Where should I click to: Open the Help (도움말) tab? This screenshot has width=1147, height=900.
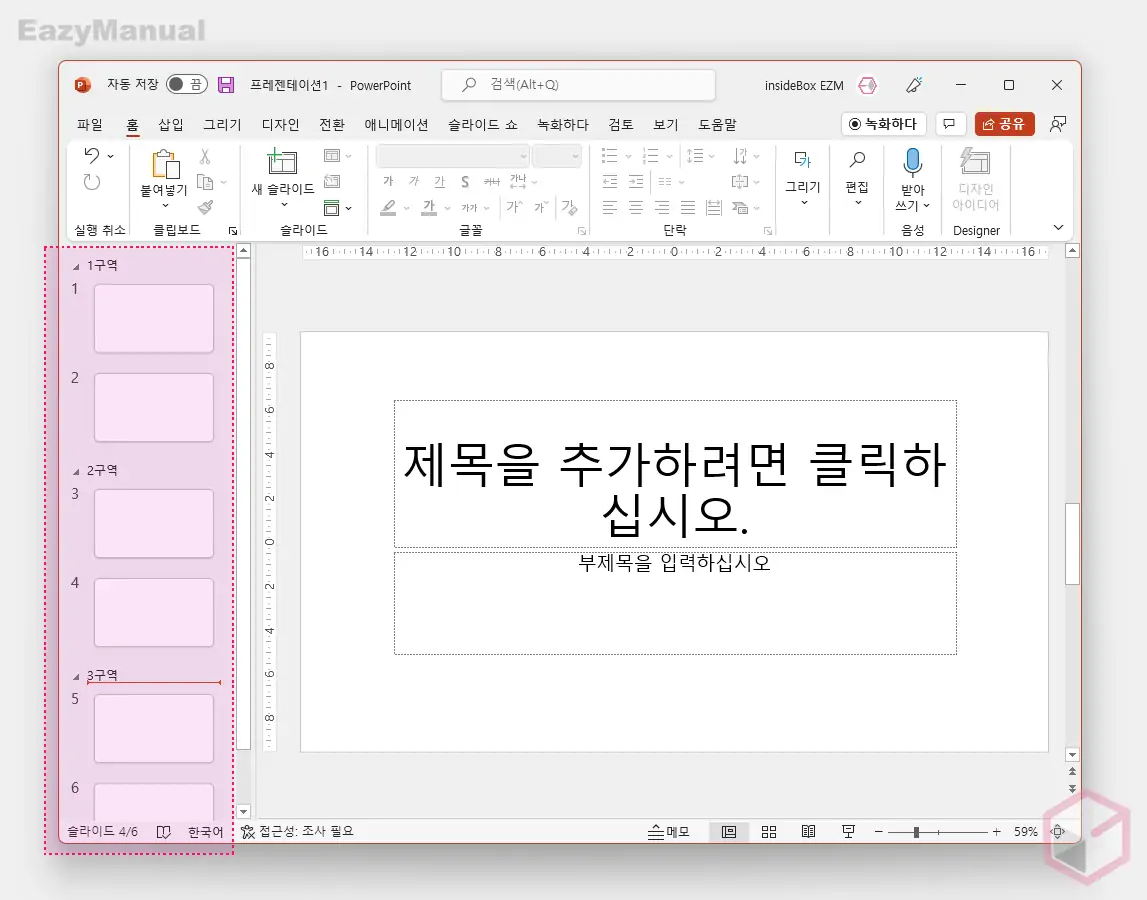click(x=717, y=125)
